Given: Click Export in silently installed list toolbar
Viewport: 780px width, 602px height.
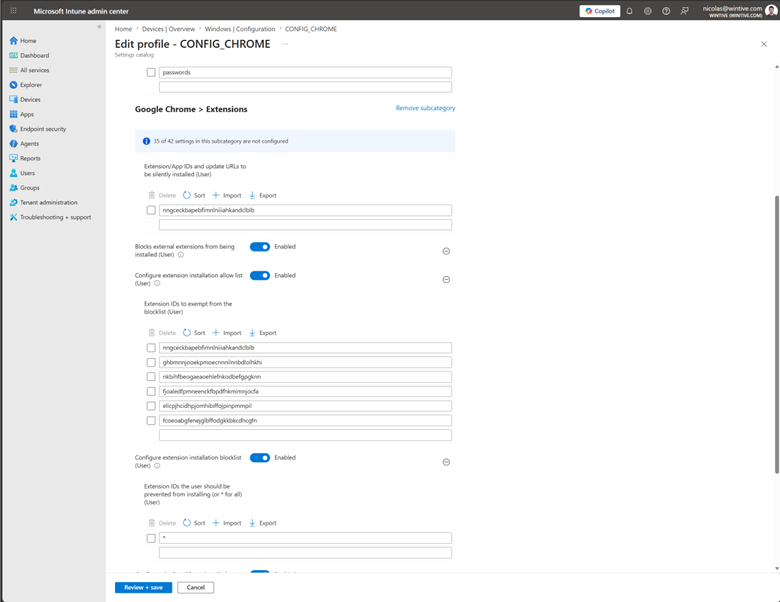Looking at the screenshot, I should click(x=263, y=196).
